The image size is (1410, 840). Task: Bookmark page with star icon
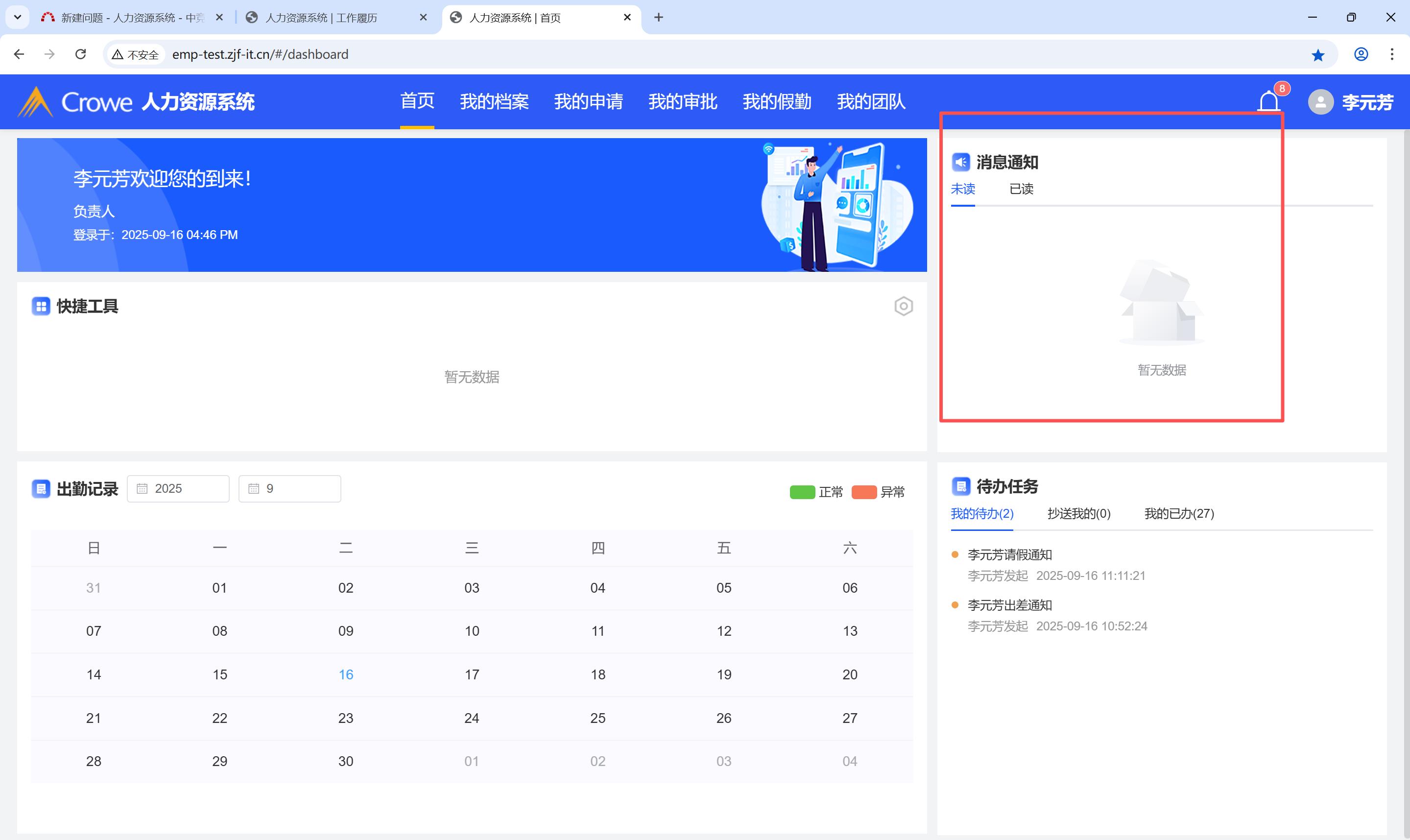coord(1318,55)
